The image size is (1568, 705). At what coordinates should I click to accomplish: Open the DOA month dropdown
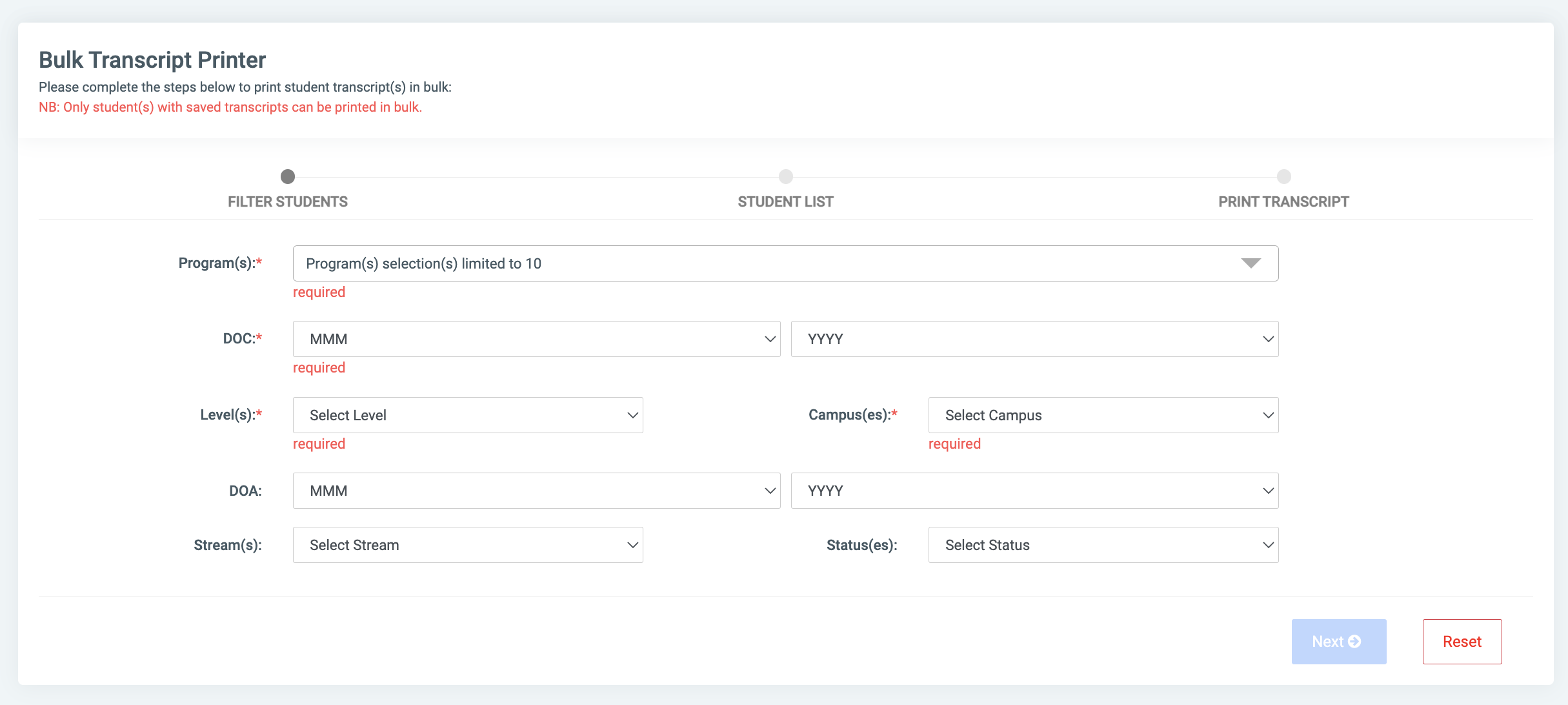536,491
